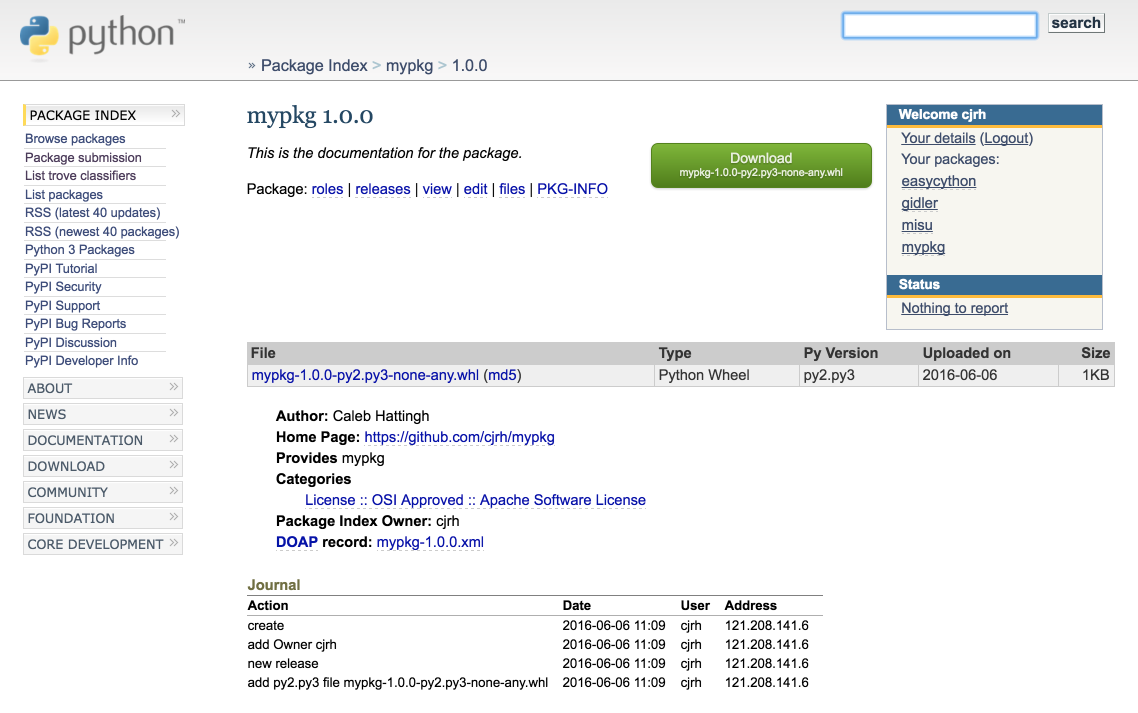Click the new release journal row
This screenshot has height=713, width=1138.
[535, 664]
